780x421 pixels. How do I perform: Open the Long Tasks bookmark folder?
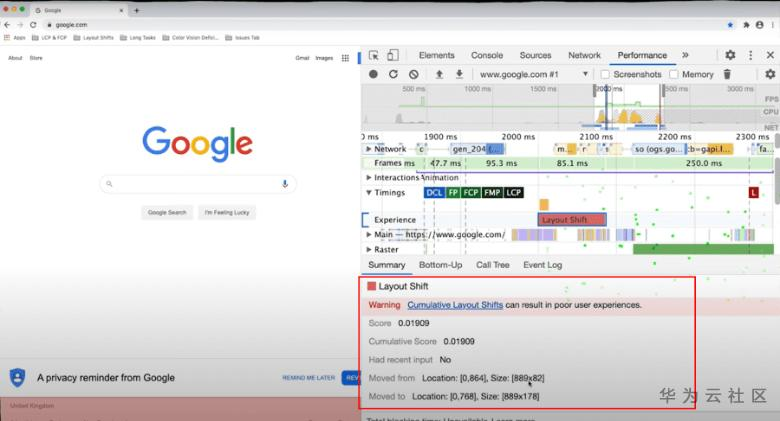(138, 38)
